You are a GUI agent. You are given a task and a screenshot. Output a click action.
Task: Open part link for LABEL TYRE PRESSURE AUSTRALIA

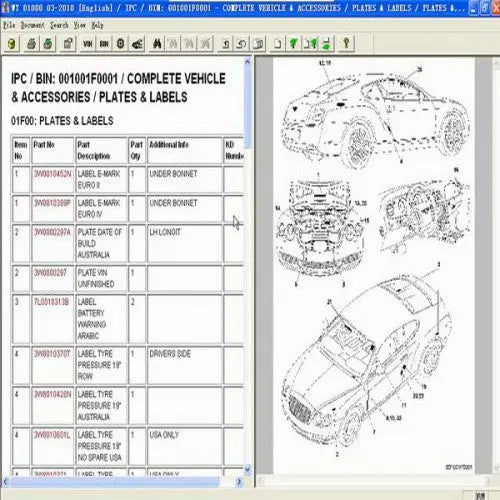tap(52, 394)
